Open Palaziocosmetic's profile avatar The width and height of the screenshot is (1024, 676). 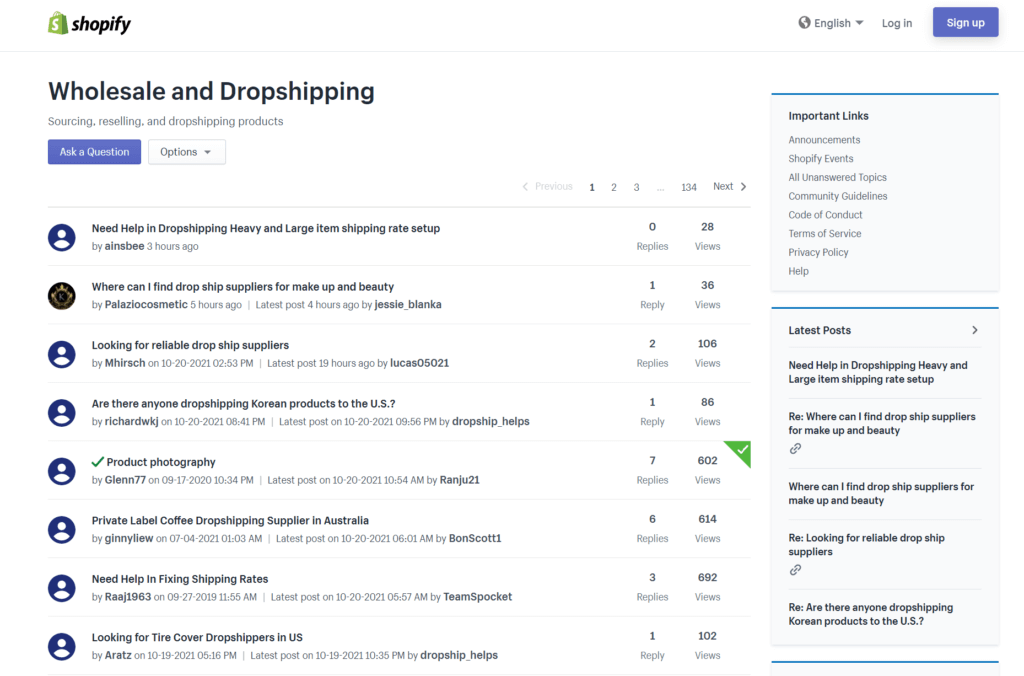point(61,296)
